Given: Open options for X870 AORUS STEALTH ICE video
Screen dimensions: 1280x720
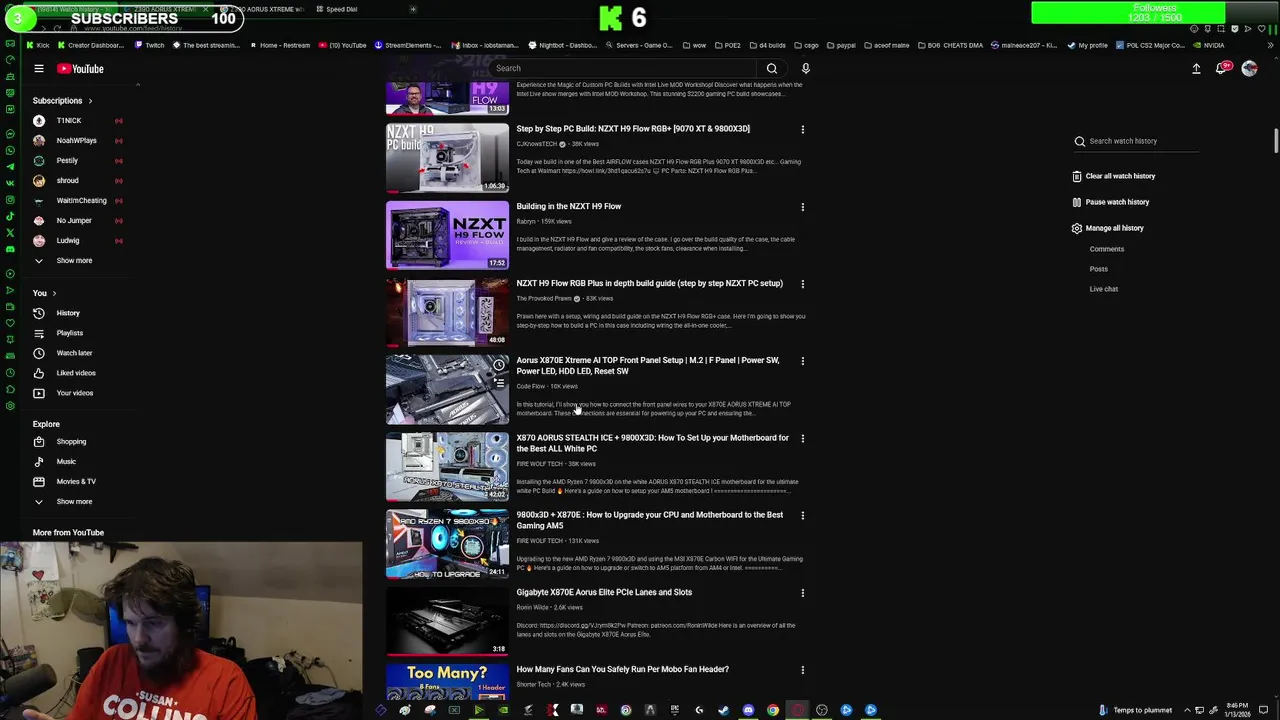Looking at the screenshot, I should 802,439.
